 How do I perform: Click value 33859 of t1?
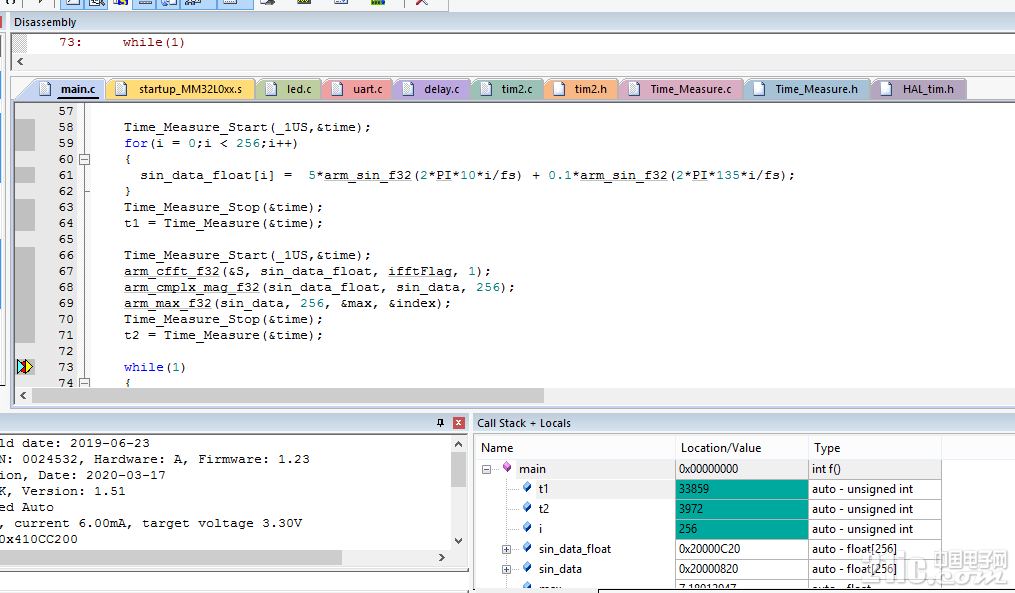[x=693, y=489]
